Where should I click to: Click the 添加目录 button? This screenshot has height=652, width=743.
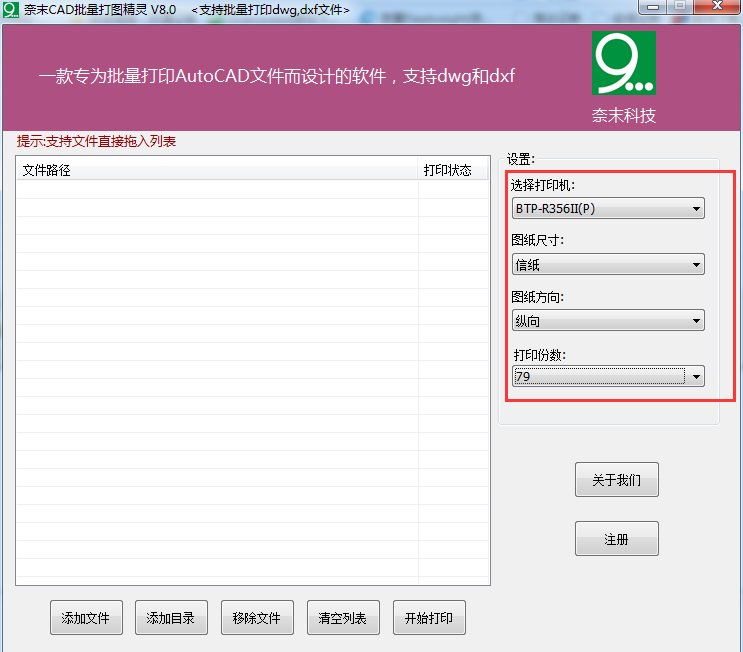coord(171,617)
